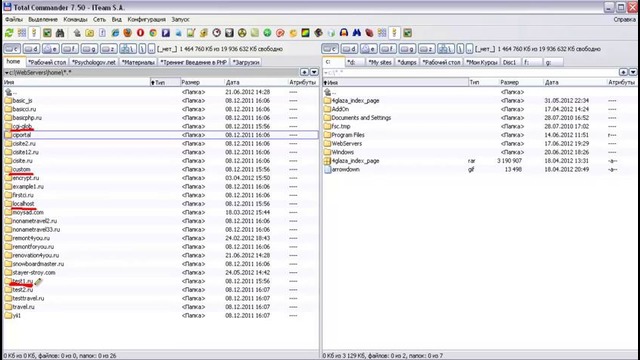Open right panel directory history dropdown
The height and width of the screenshot is (360, 640).
point(633,72)
